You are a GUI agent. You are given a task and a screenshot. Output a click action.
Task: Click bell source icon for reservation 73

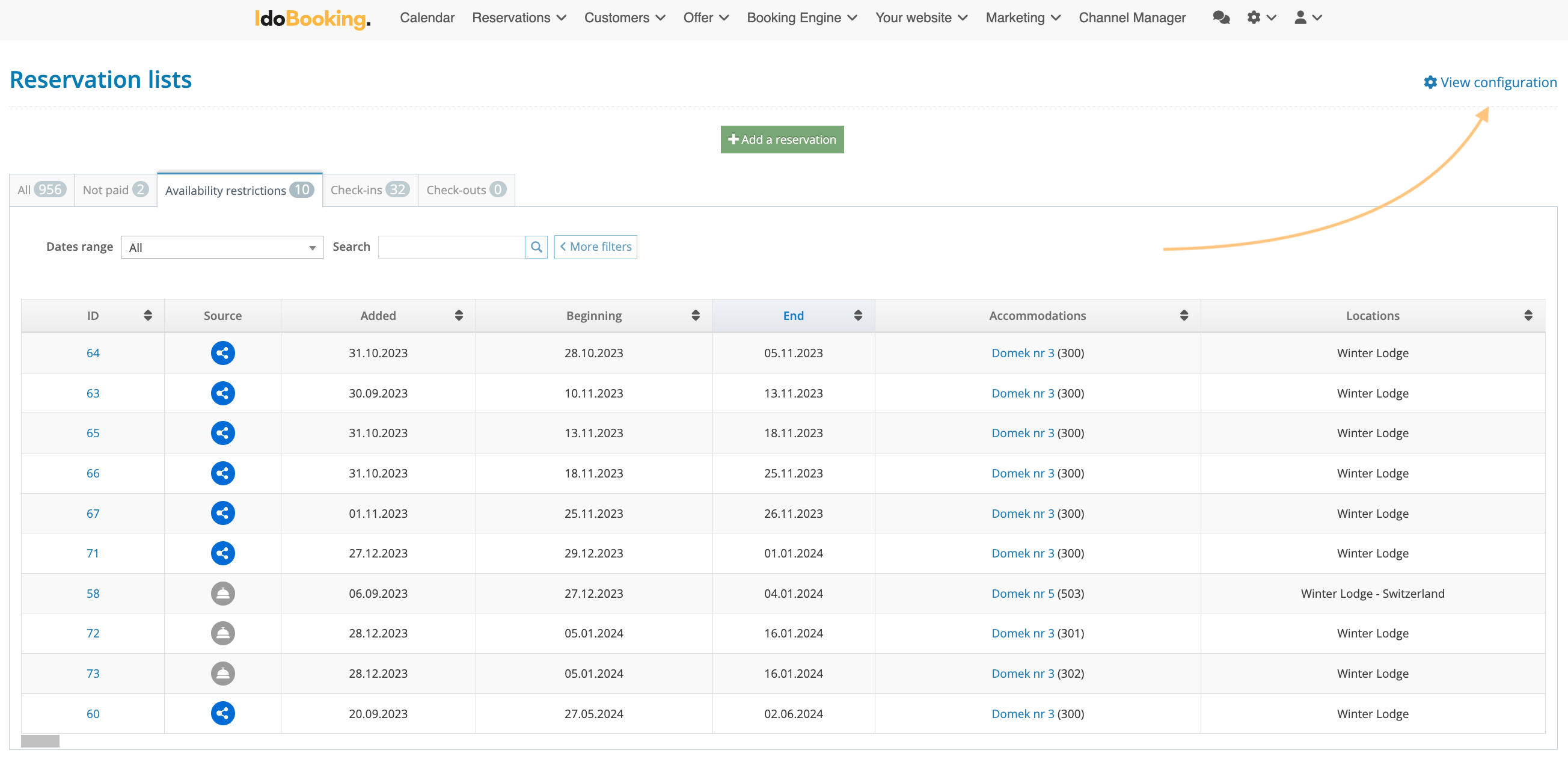point(223,674)
